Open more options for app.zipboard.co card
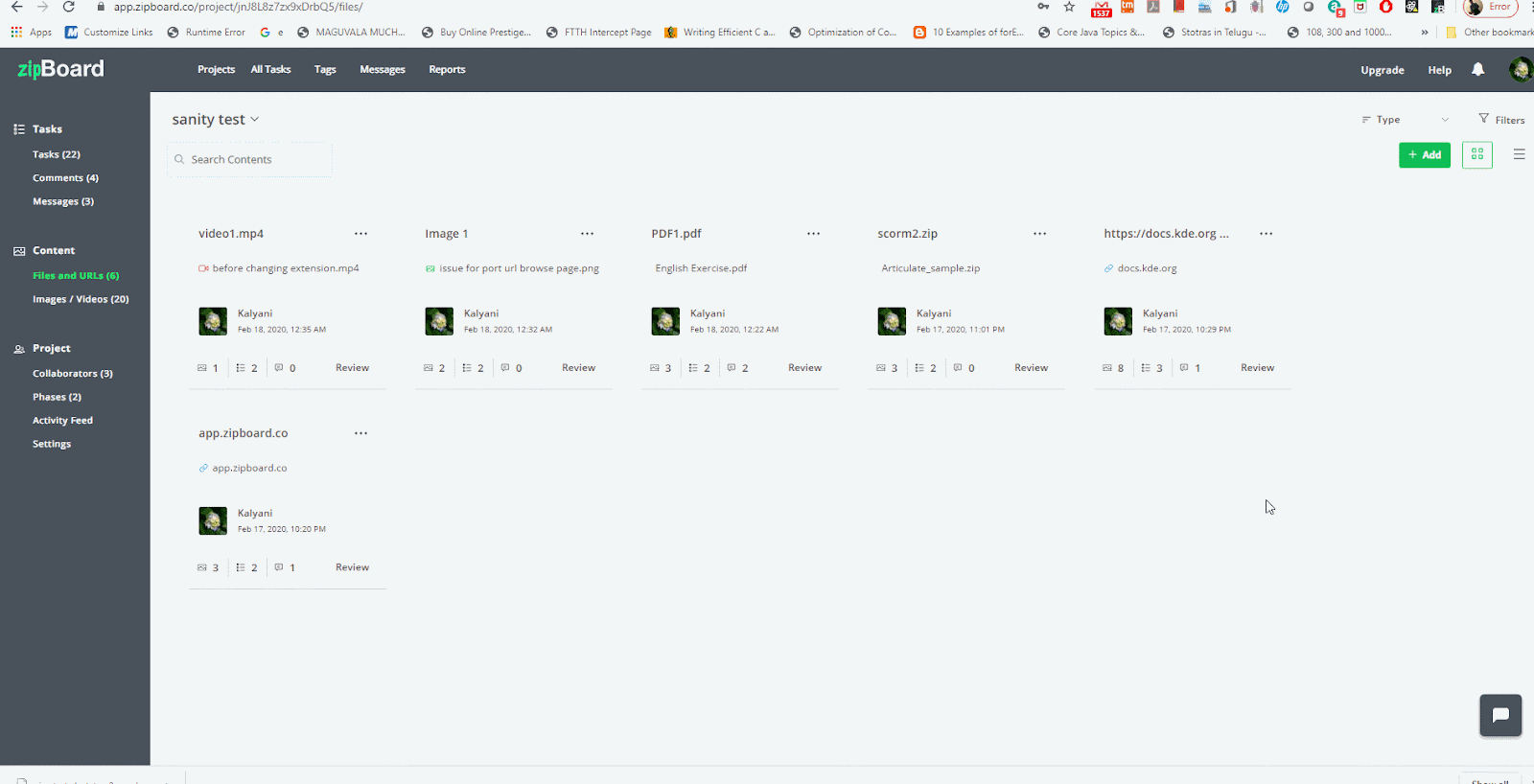The image size is (1534, 784). 360,433
